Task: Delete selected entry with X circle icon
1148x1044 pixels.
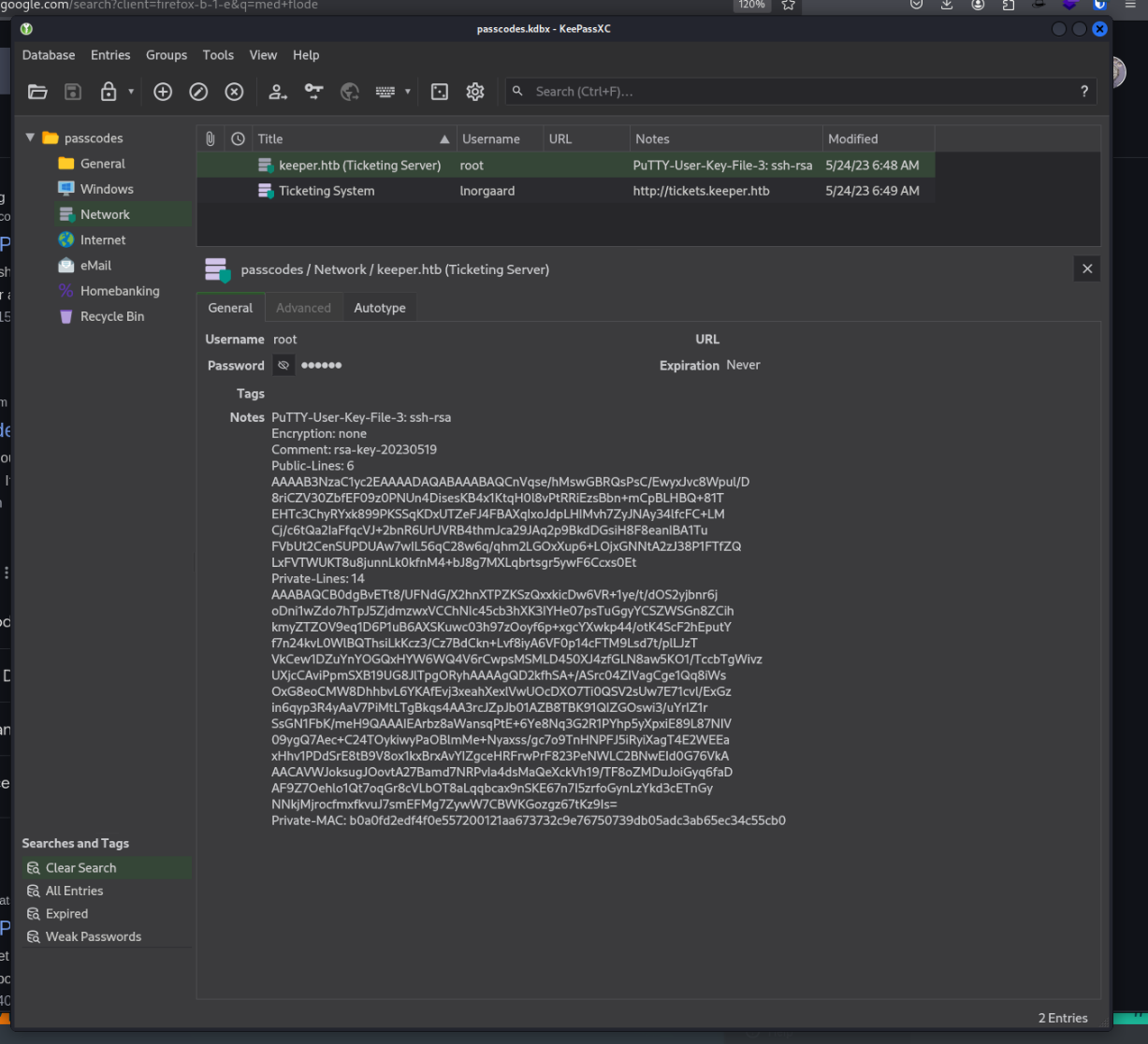Action: 234,92
